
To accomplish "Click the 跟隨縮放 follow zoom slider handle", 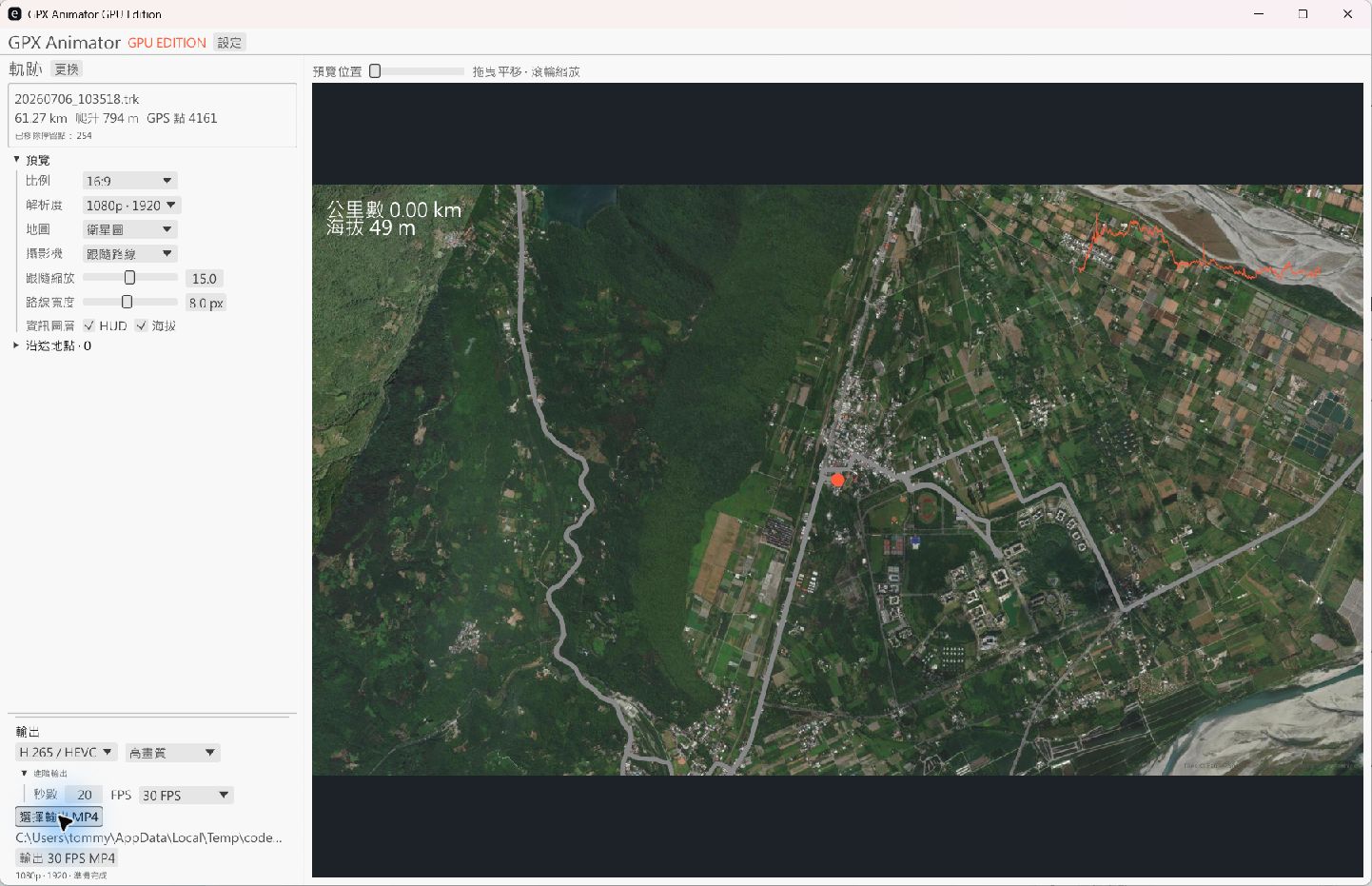I will coord(129,278).
